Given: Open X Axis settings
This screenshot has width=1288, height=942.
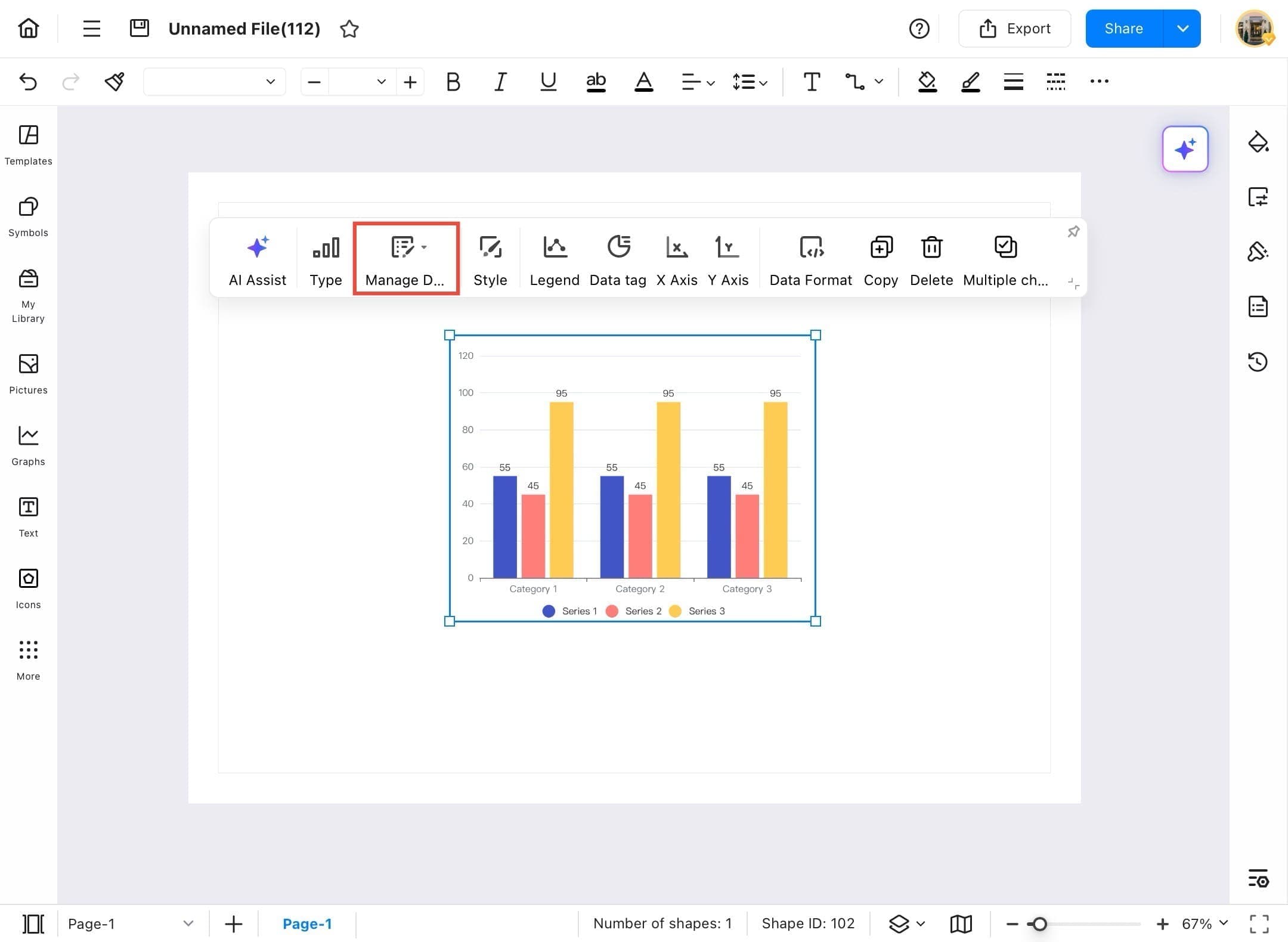Looking at the screenshot, I should 677,259.
